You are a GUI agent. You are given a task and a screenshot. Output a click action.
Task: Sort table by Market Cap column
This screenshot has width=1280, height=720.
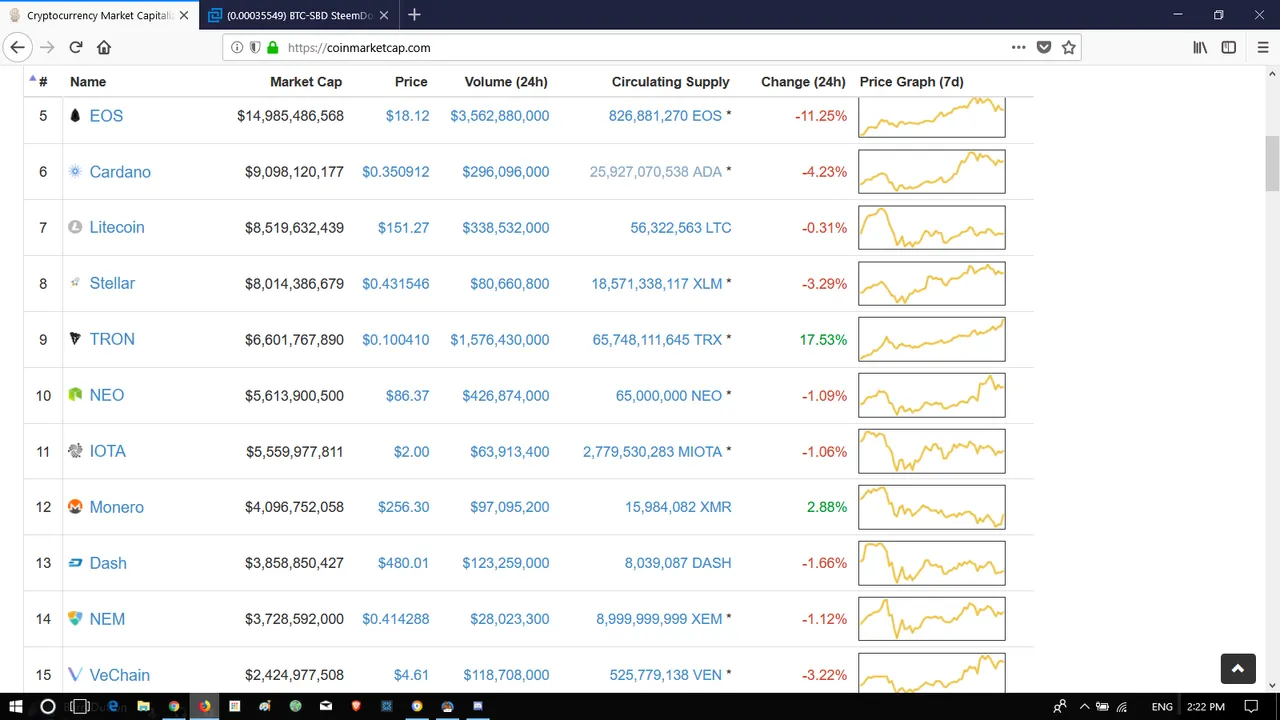pyautogui.click(x=306, y=82)
